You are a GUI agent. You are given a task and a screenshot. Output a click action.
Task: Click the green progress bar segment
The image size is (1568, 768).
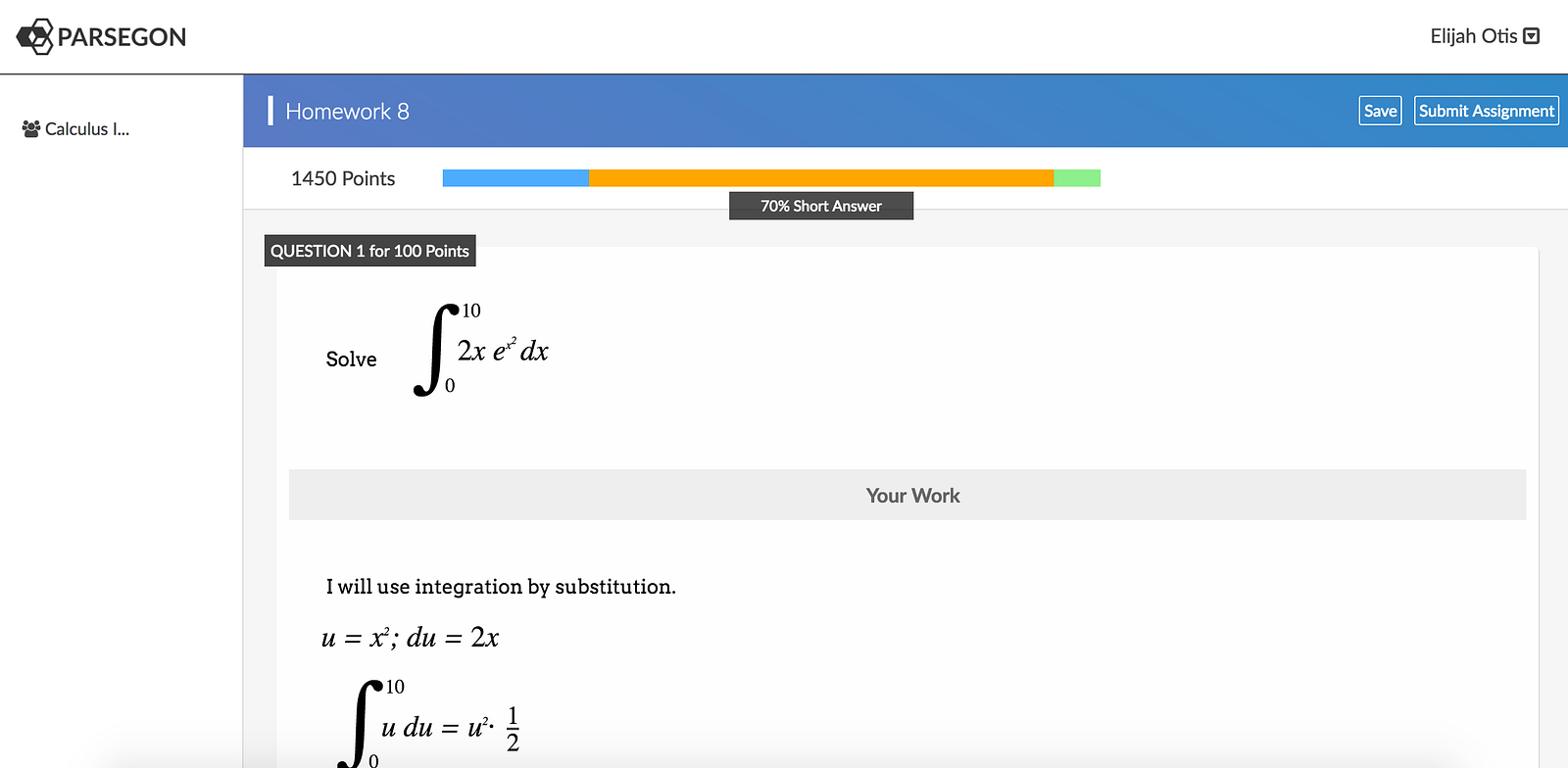1077,178
